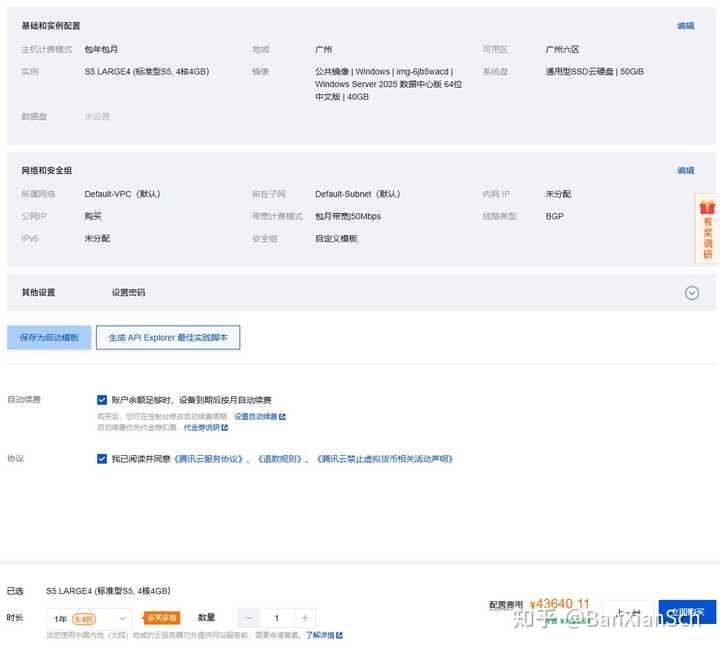
Task: Toggle the 自动续费 auto-renew checkbox
Action: 102,400
